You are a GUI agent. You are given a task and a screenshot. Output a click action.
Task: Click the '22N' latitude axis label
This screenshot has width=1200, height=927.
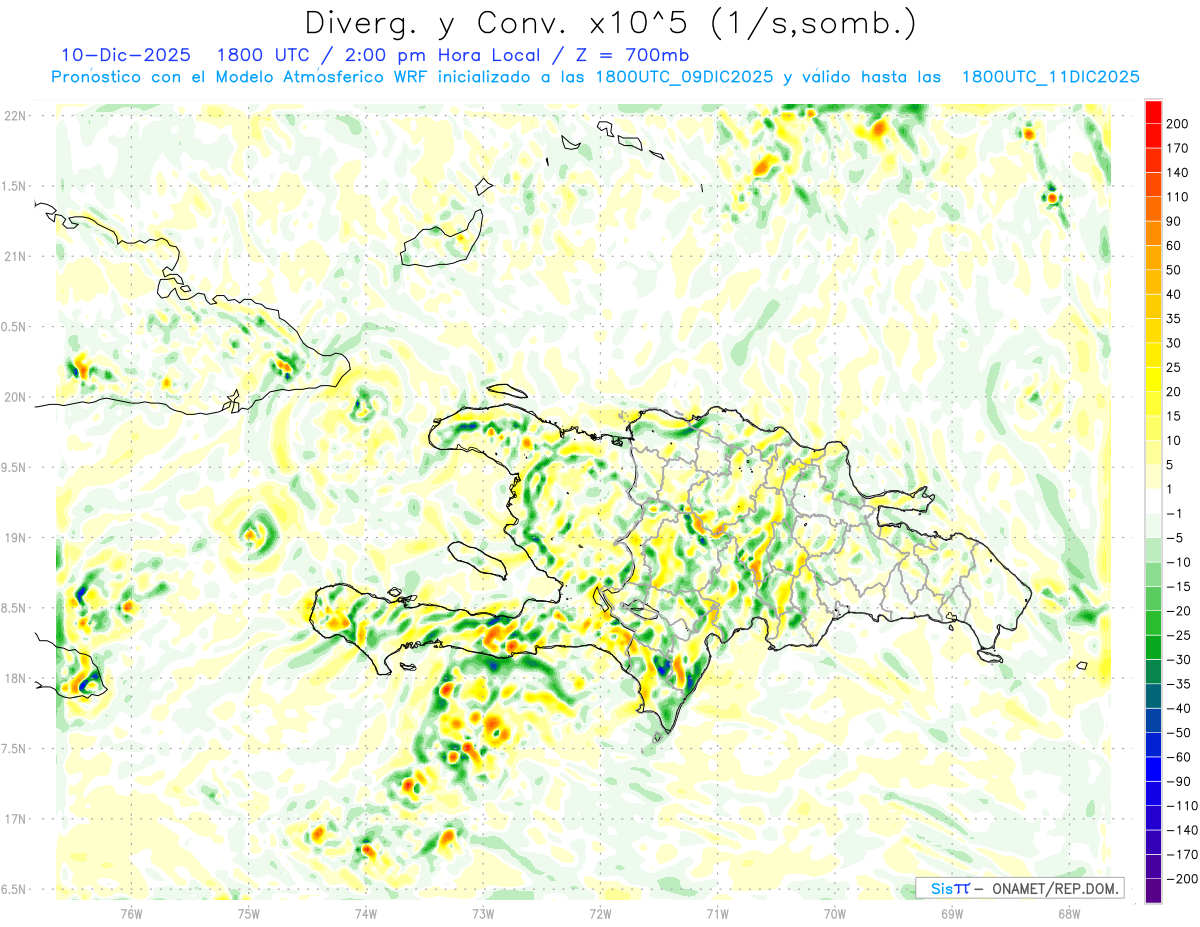16,115
